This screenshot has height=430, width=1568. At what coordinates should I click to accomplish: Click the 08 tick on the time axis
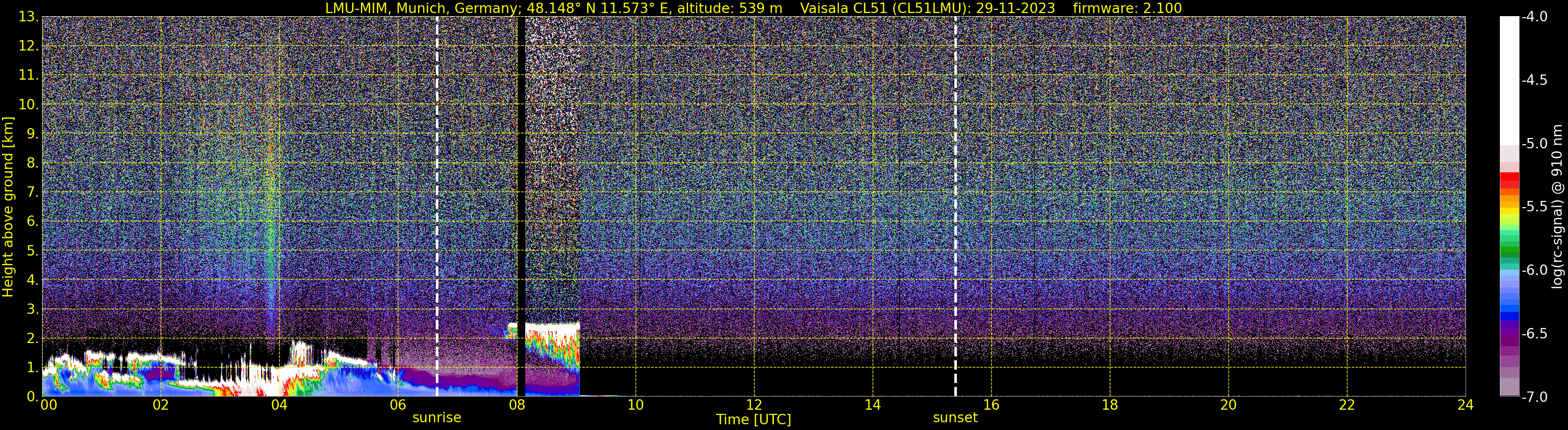click(517, 405)
